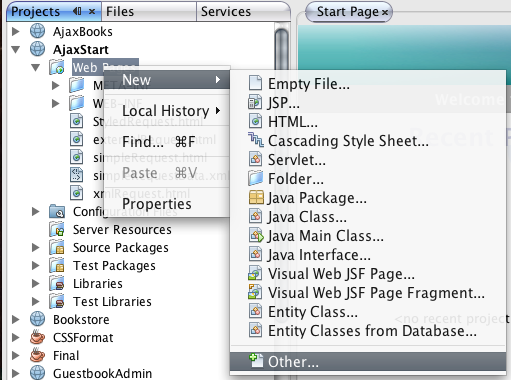Collapse the AjaxStart project node

tap(15, 50)
